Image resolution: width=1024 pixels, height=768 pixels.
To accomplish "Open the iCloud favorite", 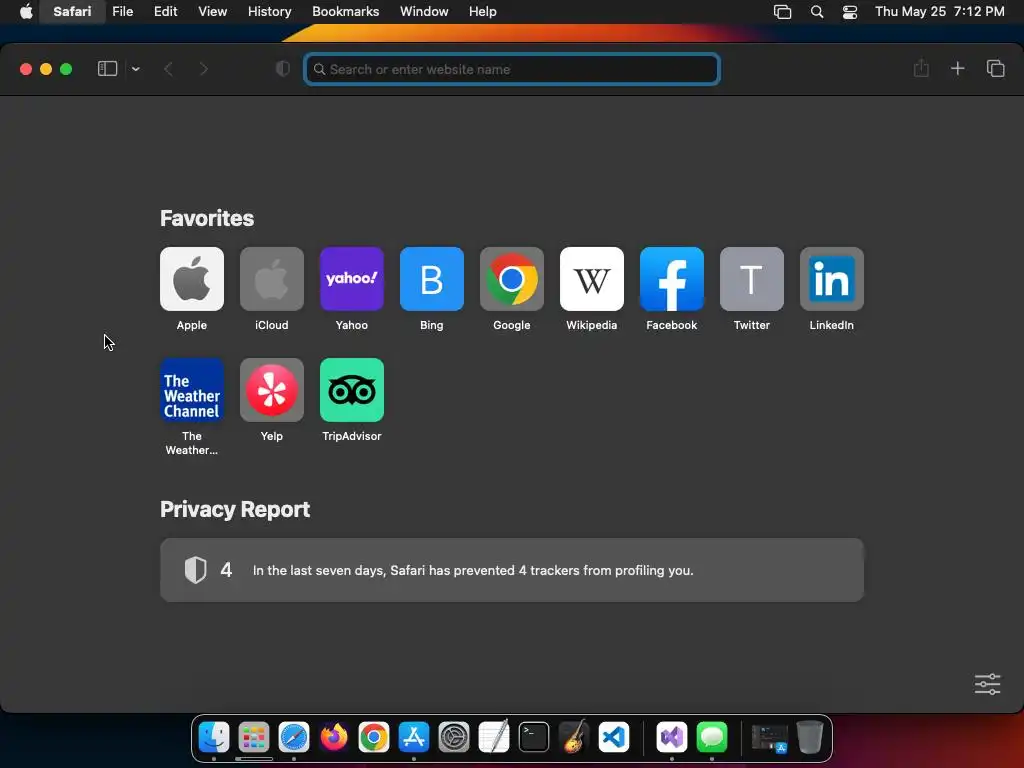I will 272,279.
